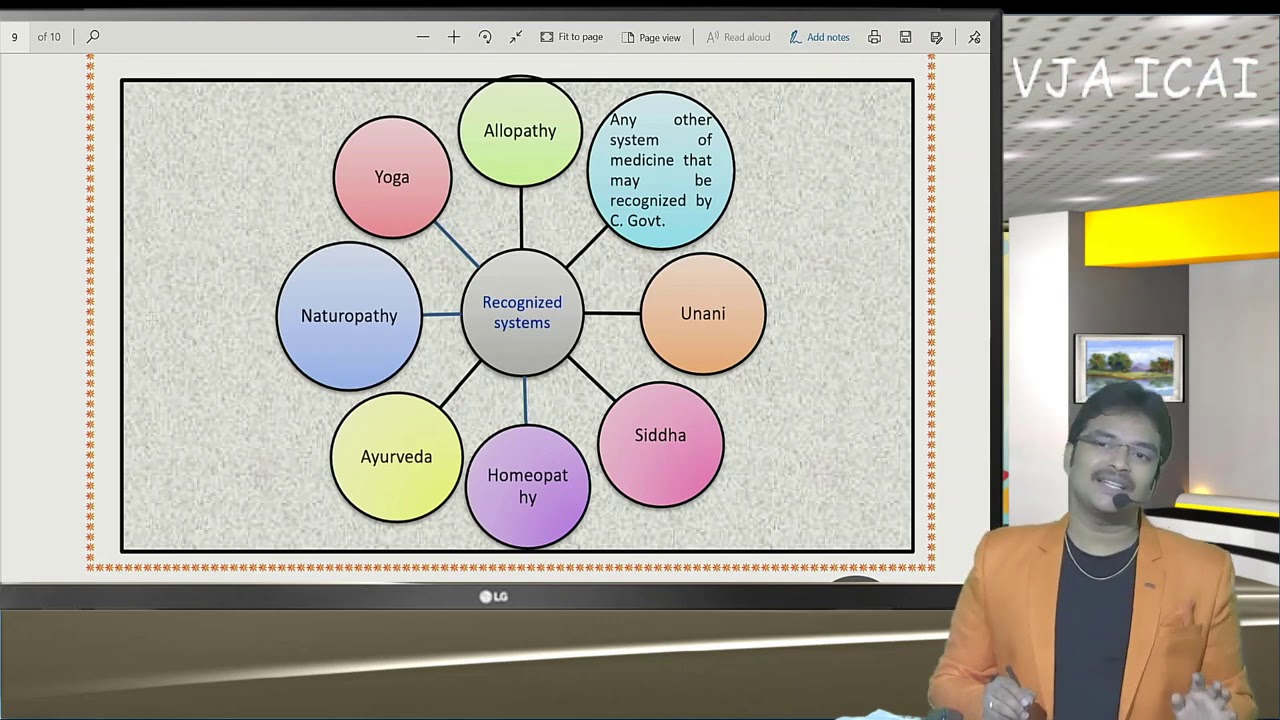The image size is (1280, 720).
Task: Click the 'Homeopathy' circle label
Action: pos(527,486)
